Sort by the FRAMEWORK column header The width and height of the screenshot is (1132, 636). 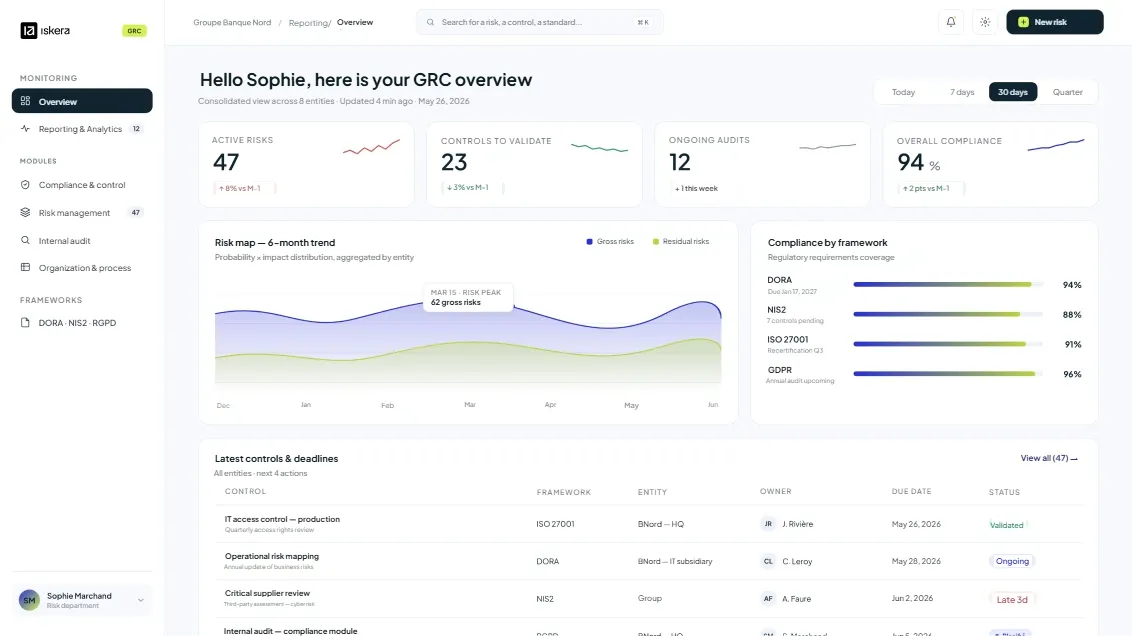click(x=563, y=492)
